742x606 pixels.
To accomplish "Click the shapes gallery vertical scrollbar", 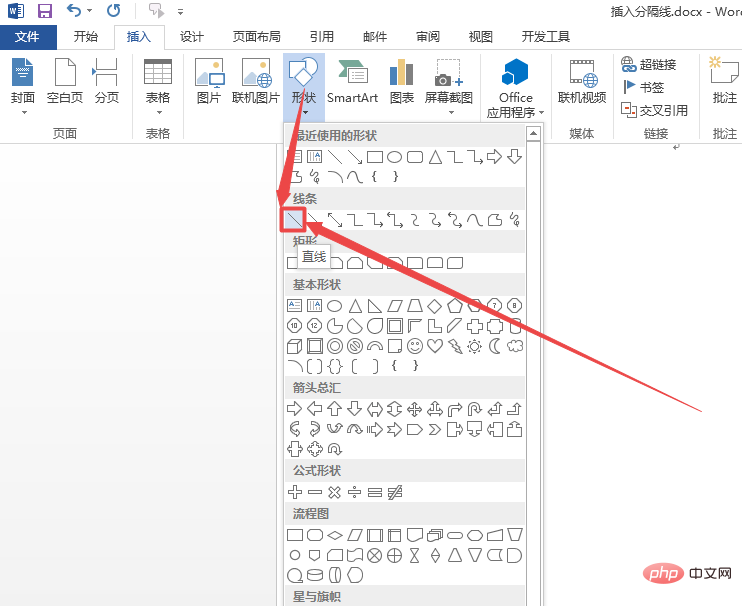I will (535, 370).
